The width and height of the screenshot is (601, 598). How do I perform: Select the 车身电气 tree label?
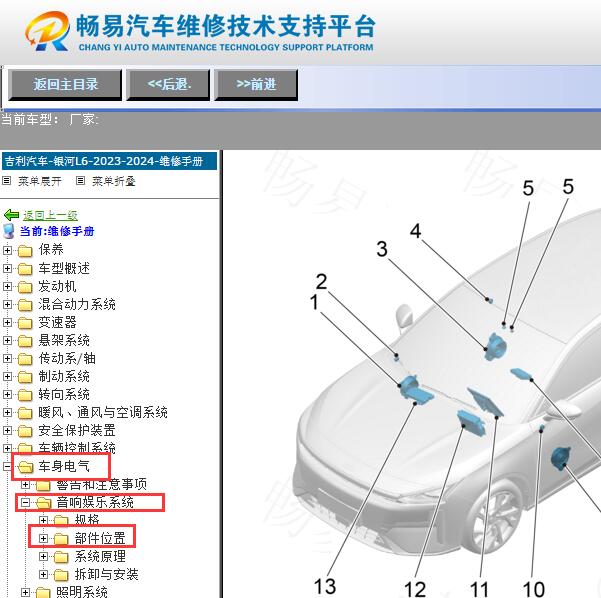pyautogui.click(x=64, y=466)
